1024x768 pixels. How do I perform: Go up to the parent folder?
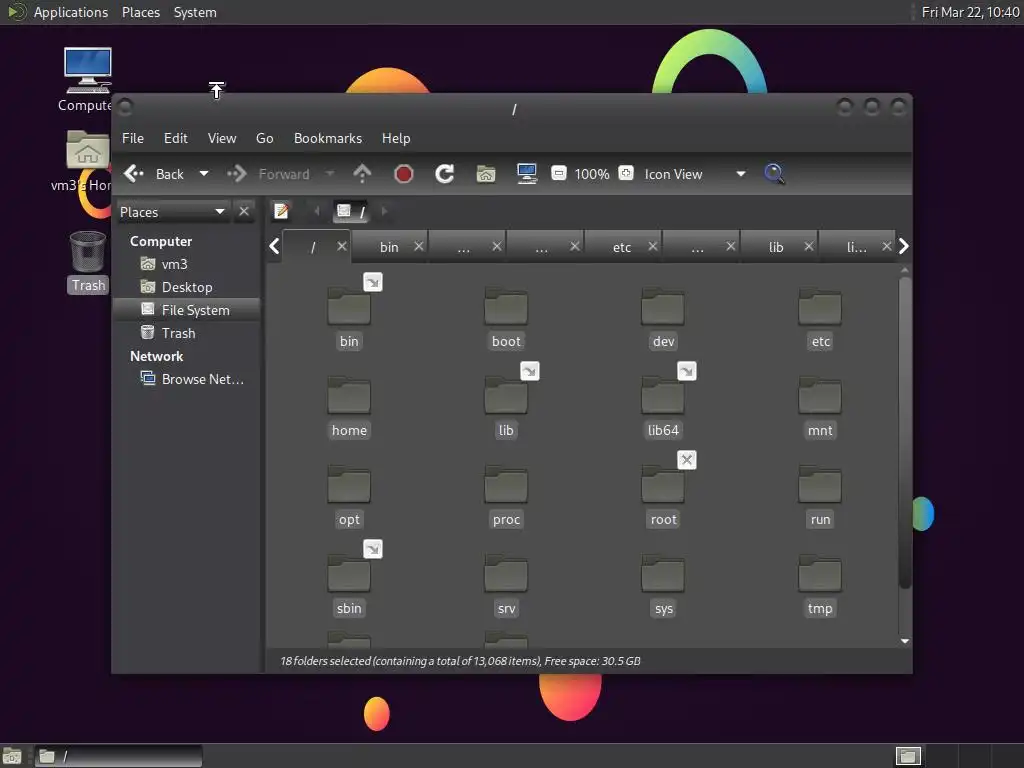(x=362, y=174)
